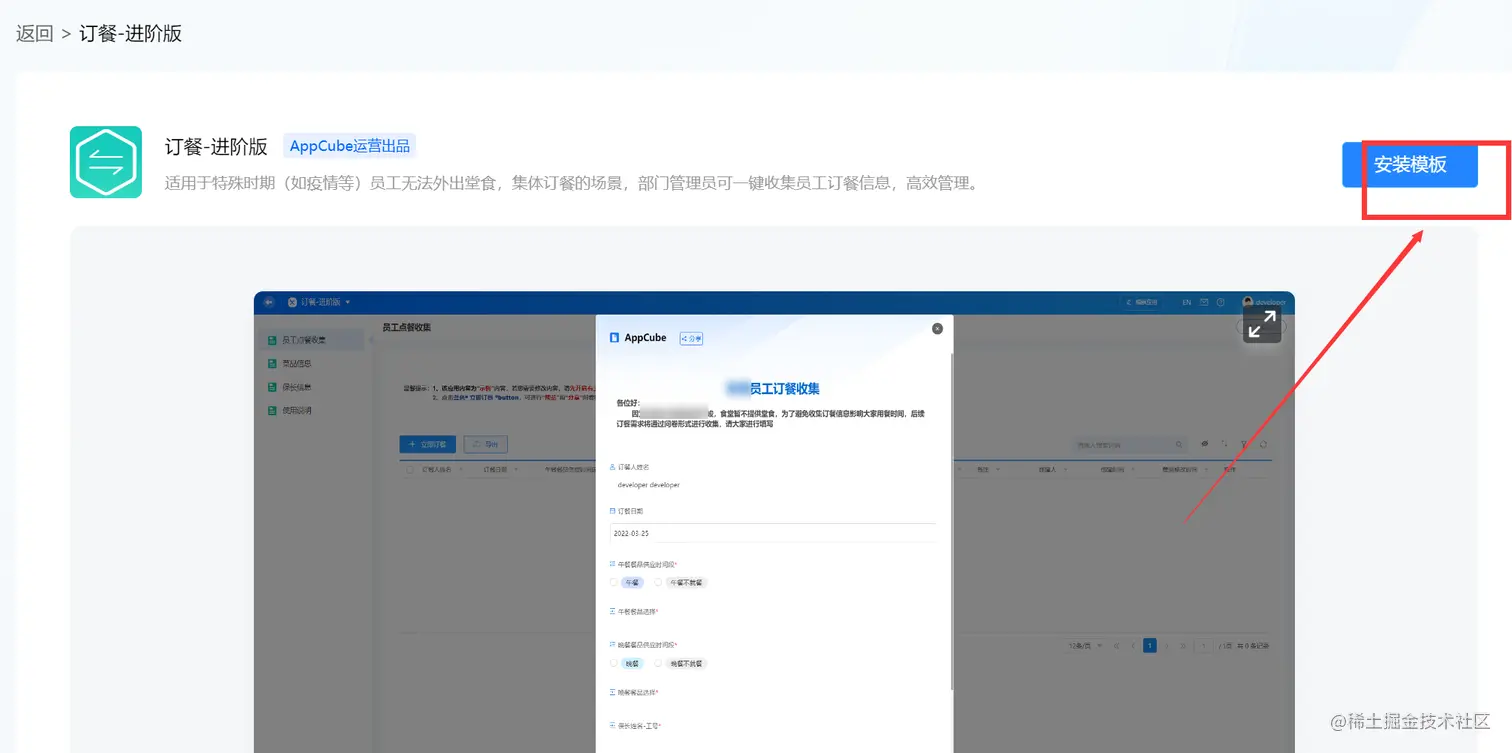Click the mail icon in preview header
Viewport: 1512px width, 753px height.
point(1204,302)
